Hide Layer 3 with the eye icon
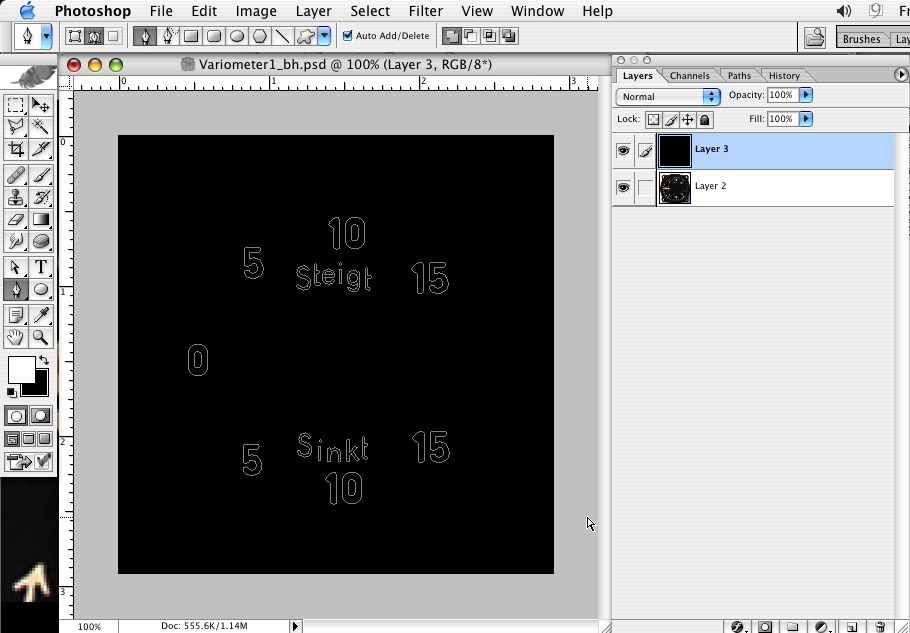This screenshot has width=910, height=633. tap(623, 151)
